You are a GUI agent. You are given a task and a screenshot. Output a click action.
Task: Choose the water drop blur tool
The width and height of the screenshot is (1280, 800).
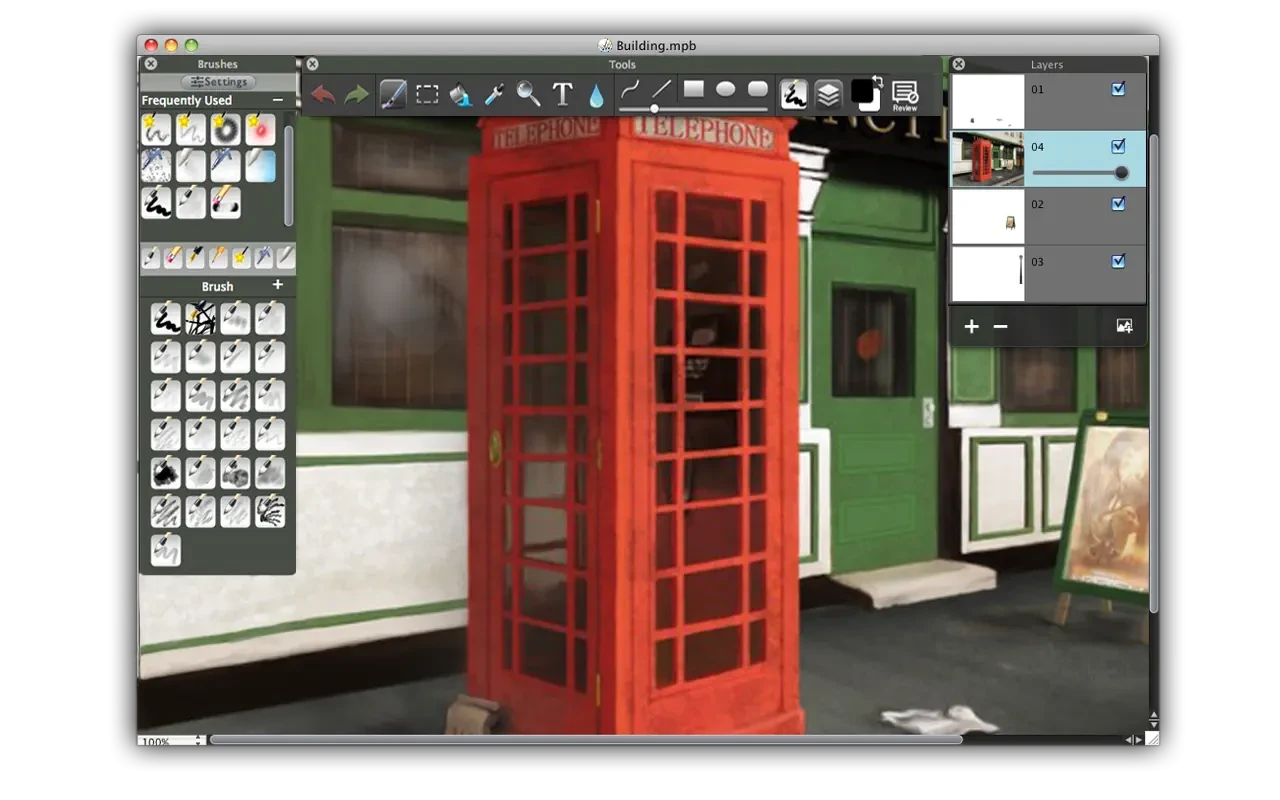click(596, 96)
